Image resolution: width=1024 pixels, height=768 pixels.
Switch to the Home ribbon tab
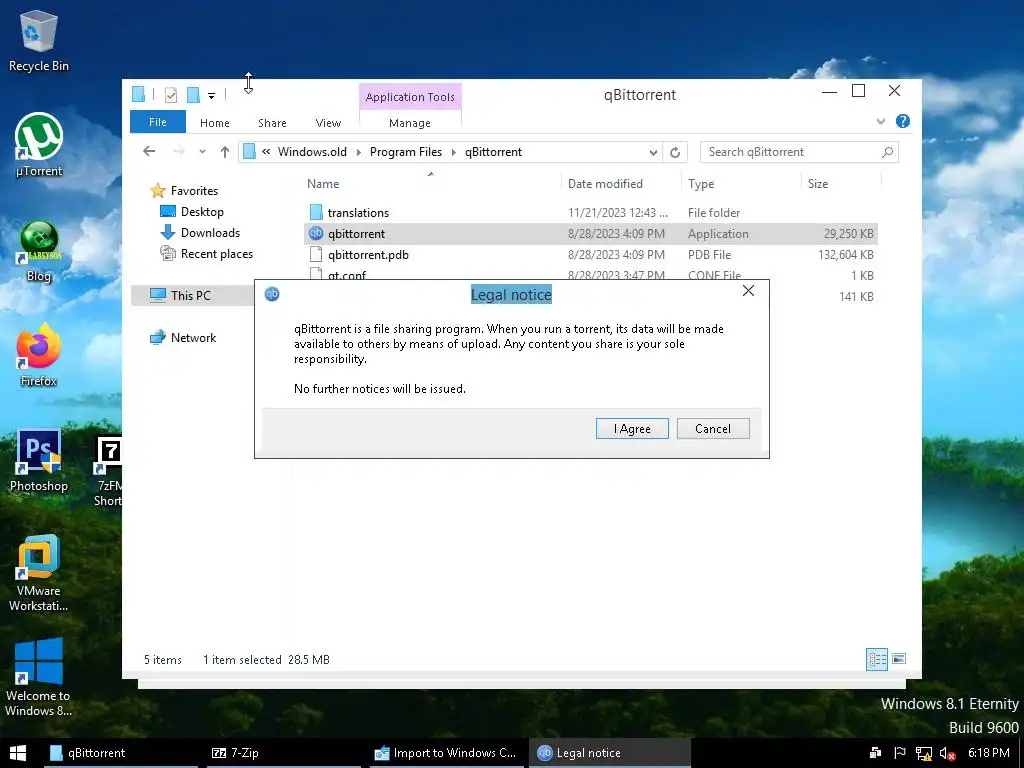[x=215, y=123]
